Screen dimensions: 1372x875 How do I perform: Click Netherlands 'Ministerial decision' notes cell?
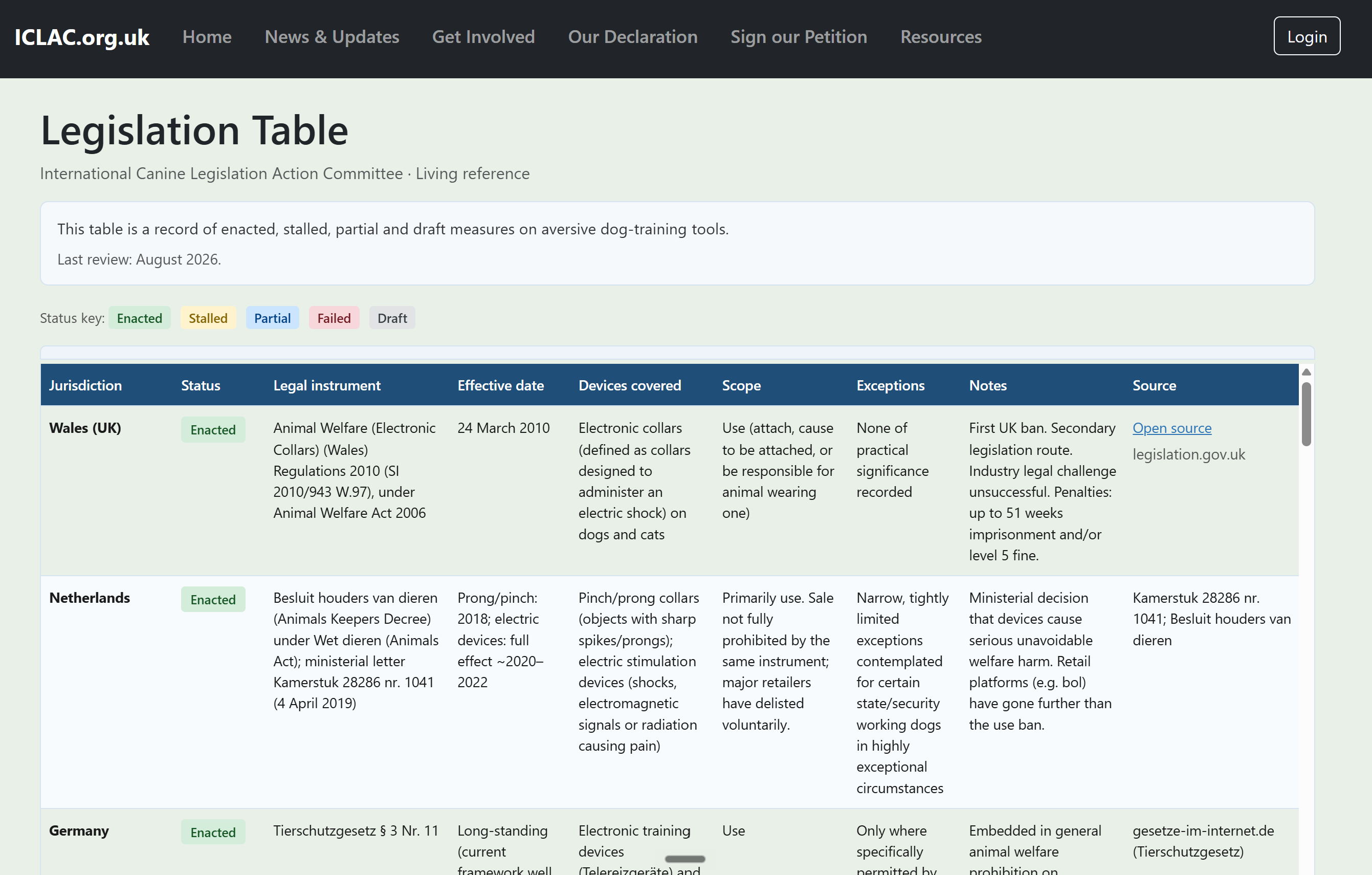click(x=1040, y=661)
